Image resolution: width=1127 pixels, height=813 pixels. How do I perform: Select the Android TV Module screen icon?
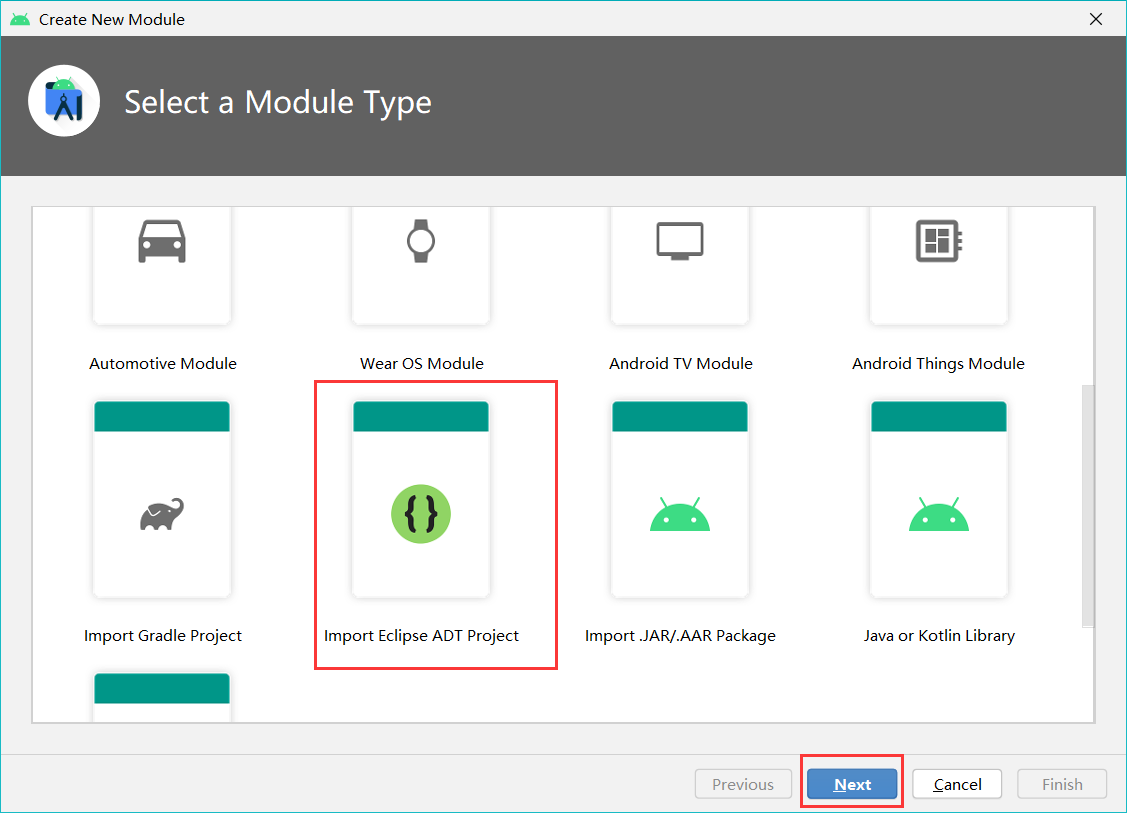(x=680, y=241)
